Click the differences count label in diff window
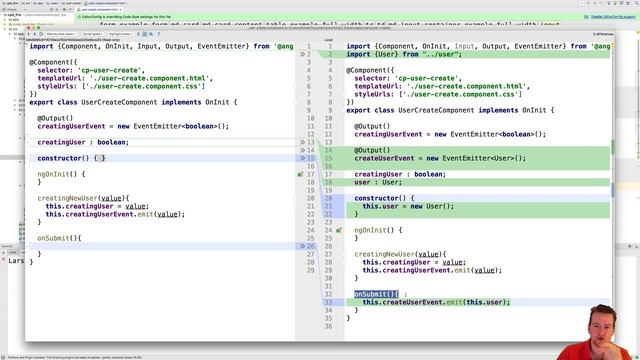 (603, 34)
